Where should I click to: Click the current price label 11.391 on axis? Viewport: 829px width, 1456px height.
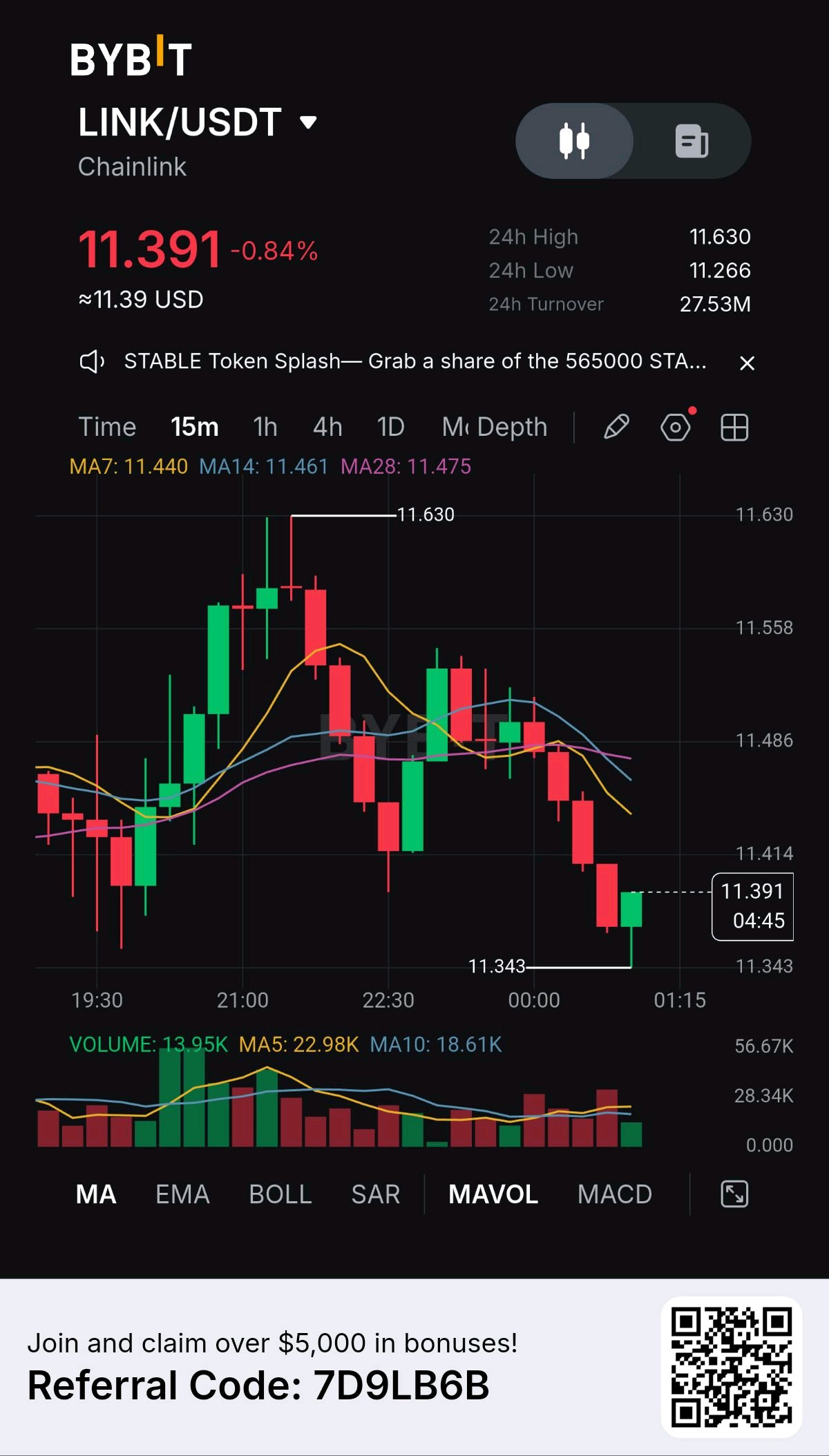coord(752,906)
